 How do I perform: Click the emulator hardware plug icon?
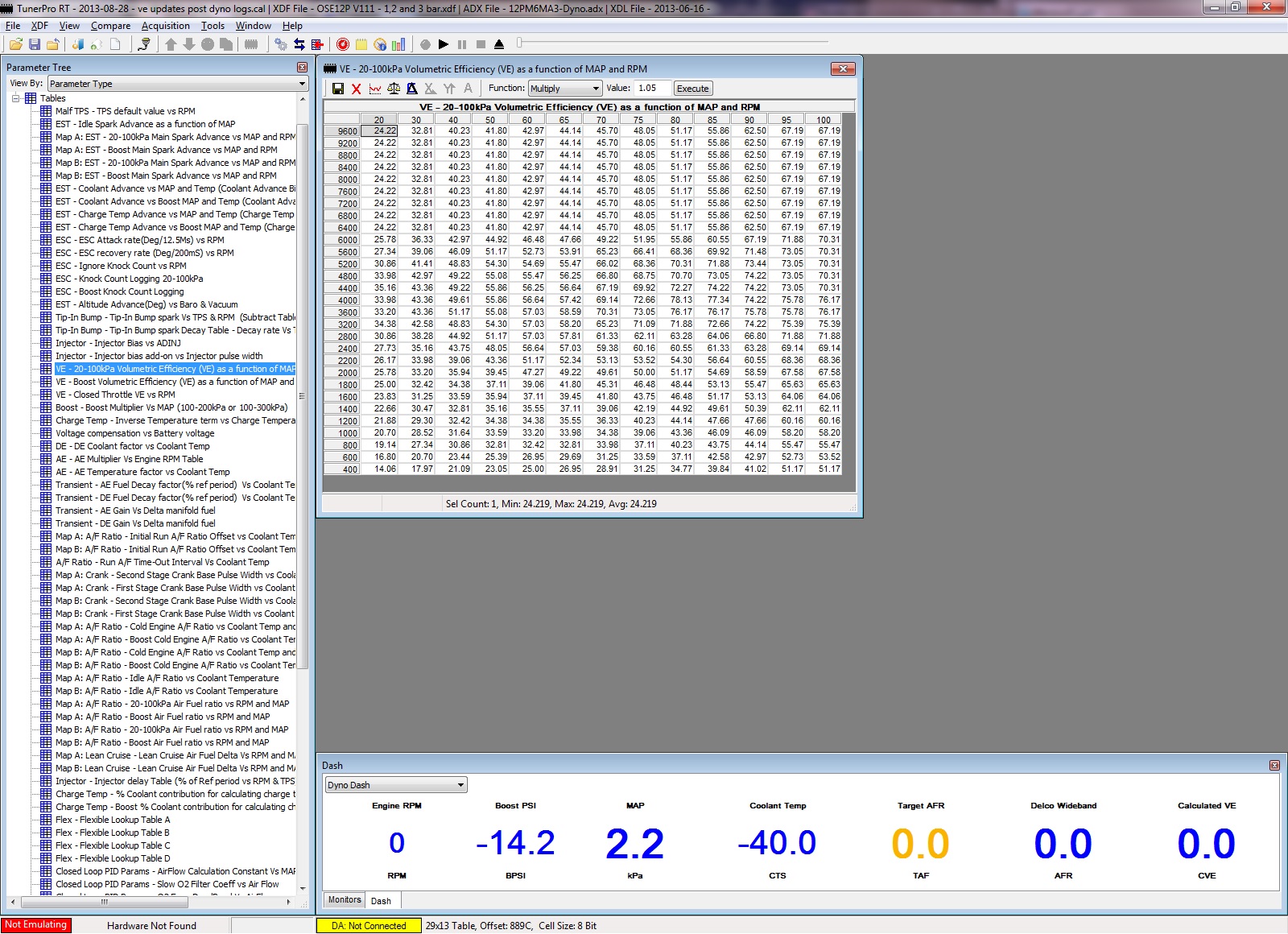144,44
